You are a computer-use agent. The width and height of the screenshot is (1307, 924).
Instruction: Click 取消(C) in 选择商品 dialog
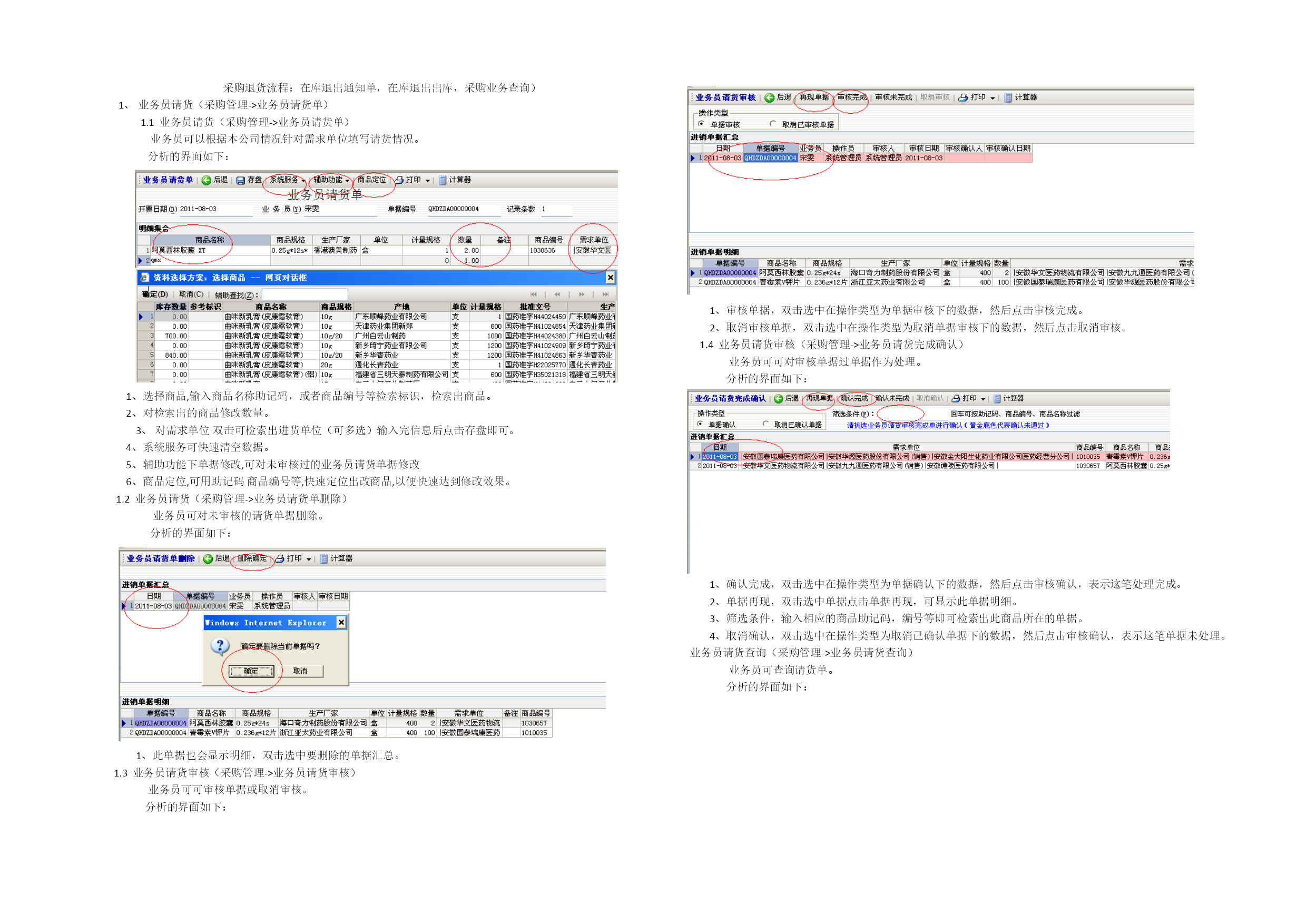coord(191,294)
